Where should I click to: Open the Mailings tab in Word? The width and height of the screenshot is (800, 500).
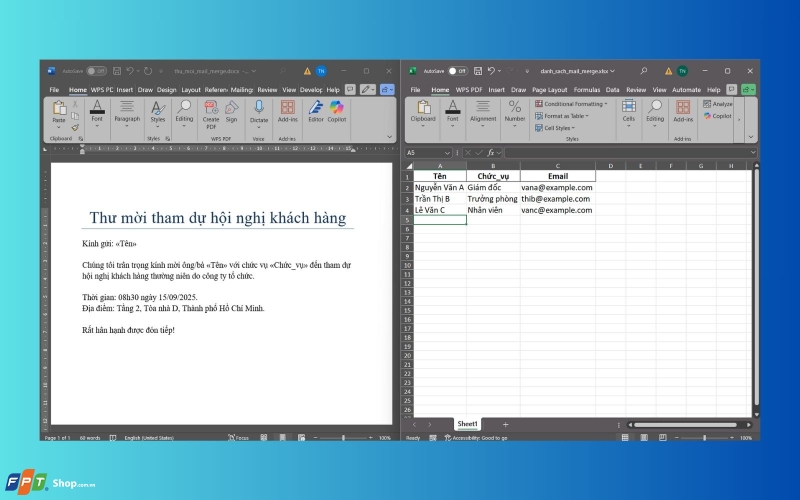pyautogui.click(x=241, y=90)
